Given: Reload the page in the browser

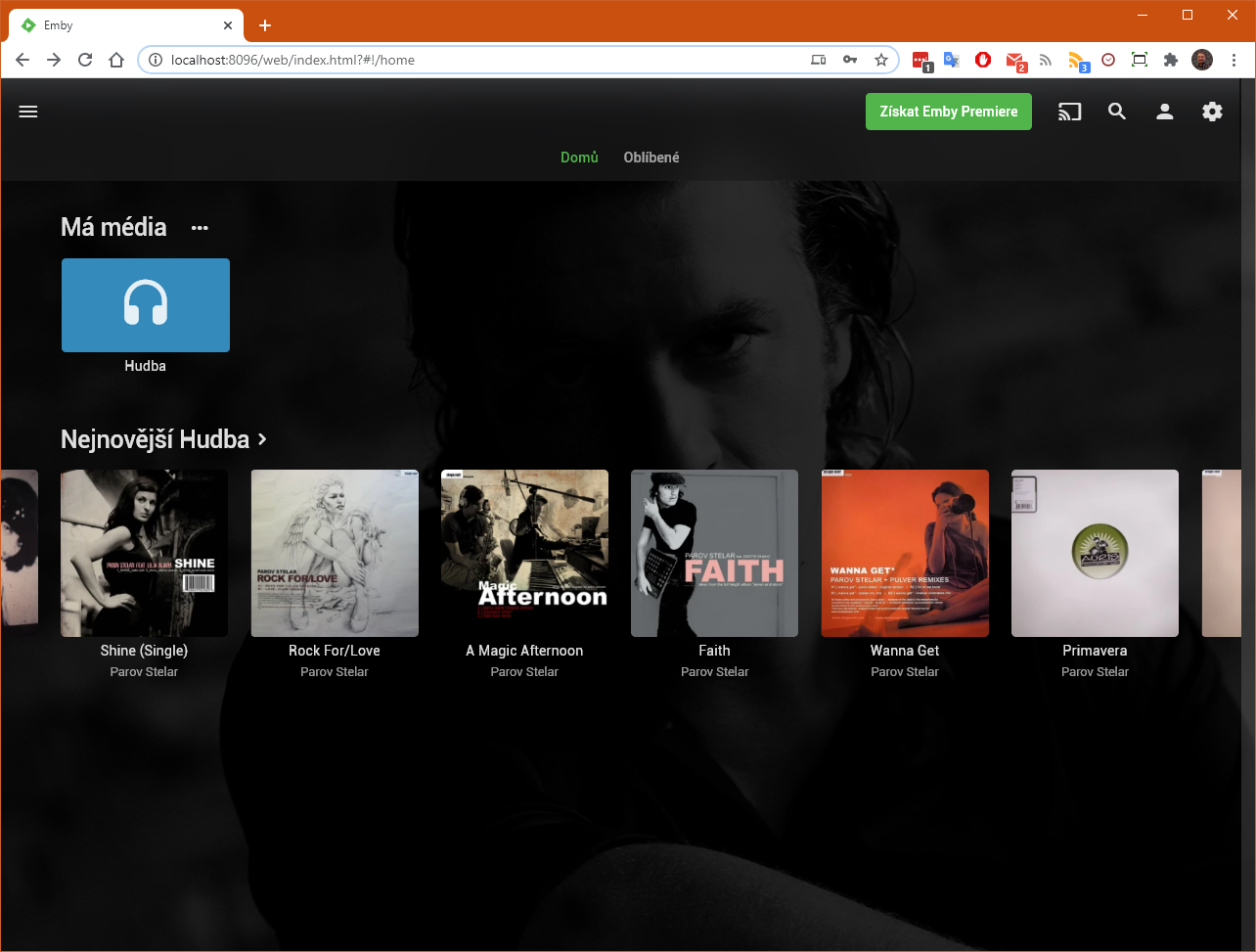Looking at the screenshot, I should click(85, 60).
